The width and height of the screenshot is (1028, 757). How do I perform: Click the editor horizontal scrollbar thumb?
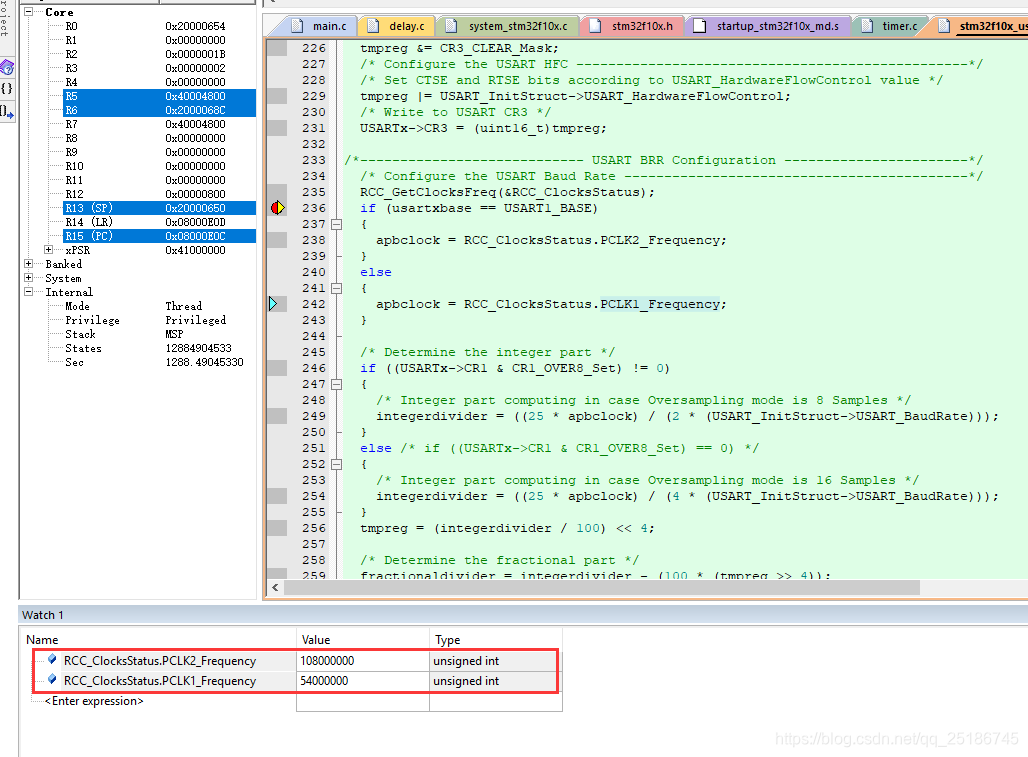601,588
